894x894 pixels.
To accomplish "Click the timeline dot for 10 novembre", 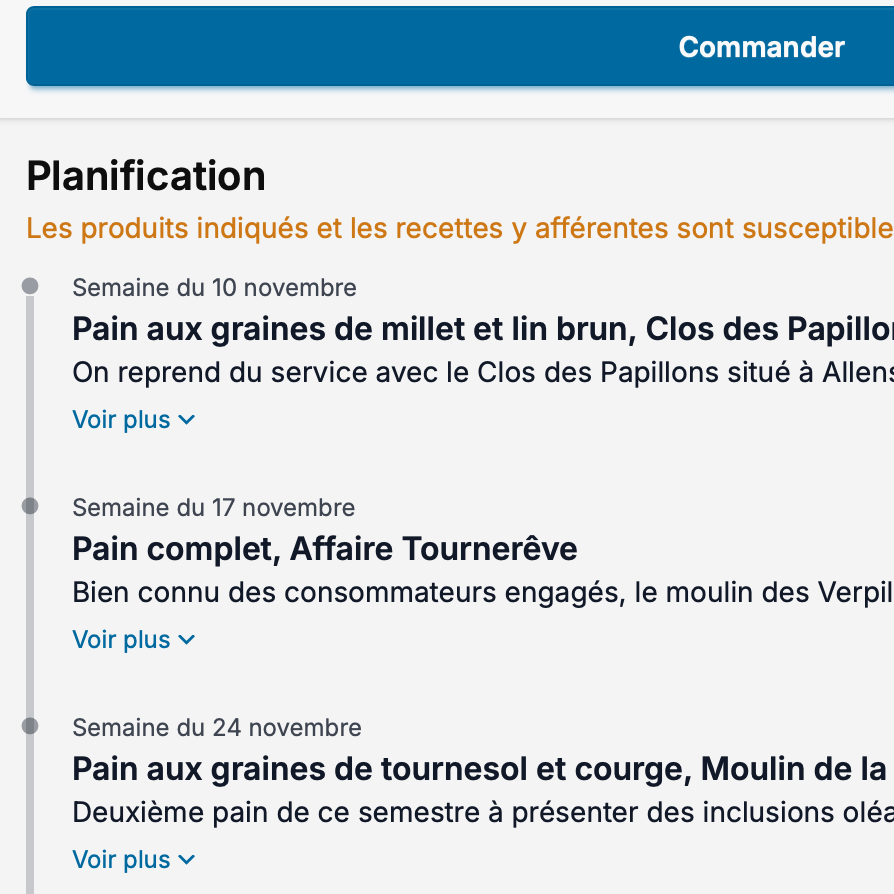I will coord(30,287).
